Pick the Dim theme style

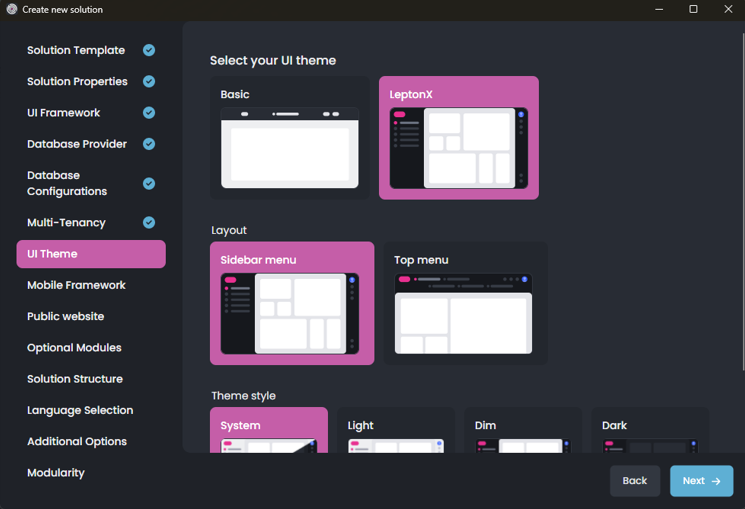tap(523, 430)
